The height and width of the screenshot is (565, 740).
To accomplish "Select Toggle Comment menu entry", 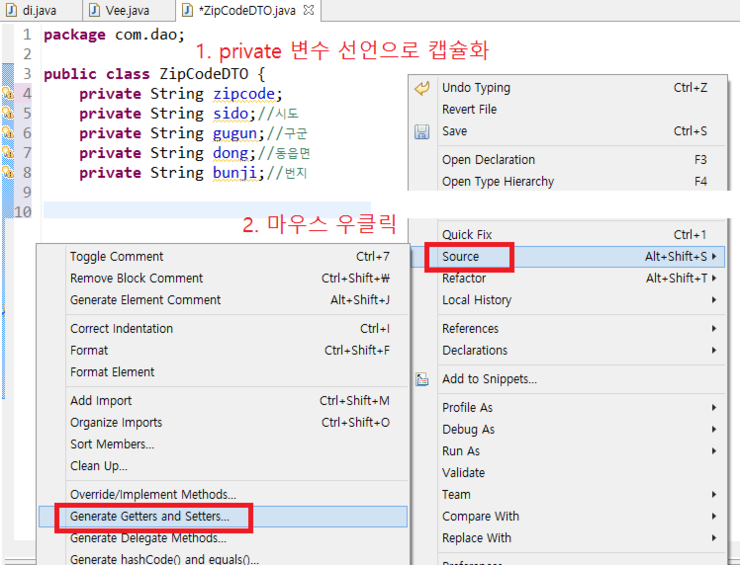I will point(117,257).
